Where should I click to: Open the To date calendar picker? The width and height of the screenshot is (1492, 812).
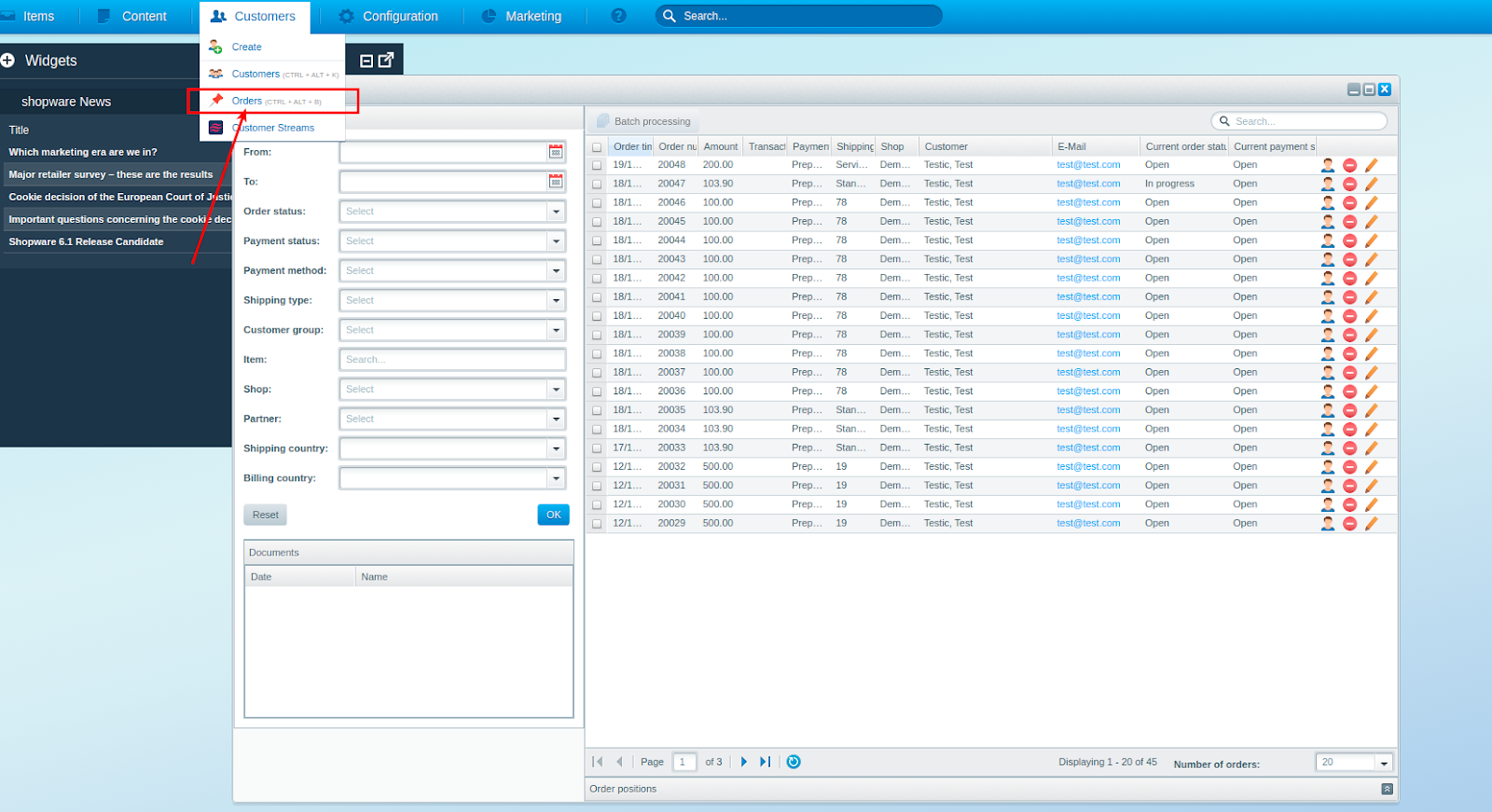click(556, 182)
